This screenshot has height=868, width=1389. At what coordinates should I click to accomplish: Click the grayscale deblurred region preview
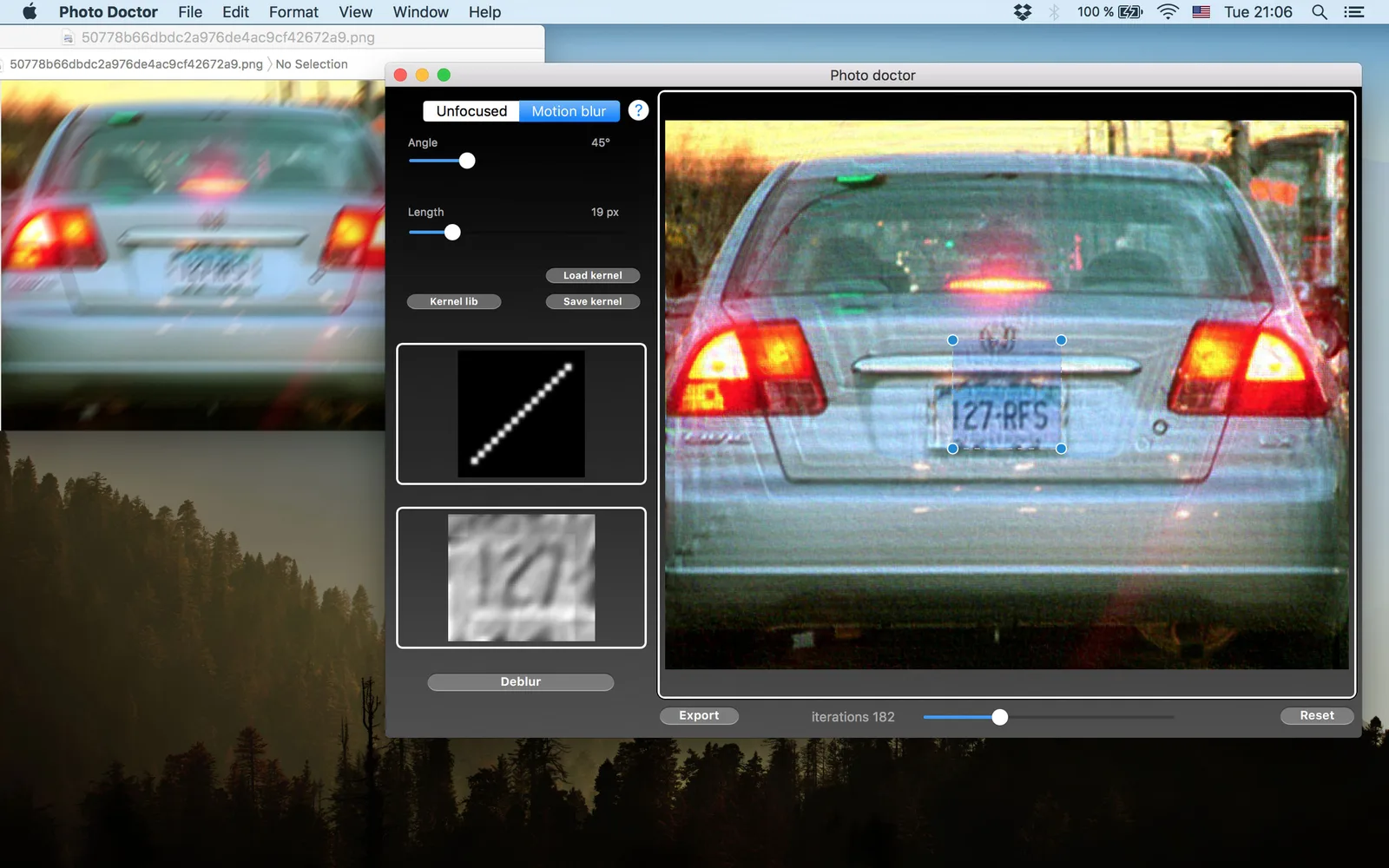coord(522,578)
